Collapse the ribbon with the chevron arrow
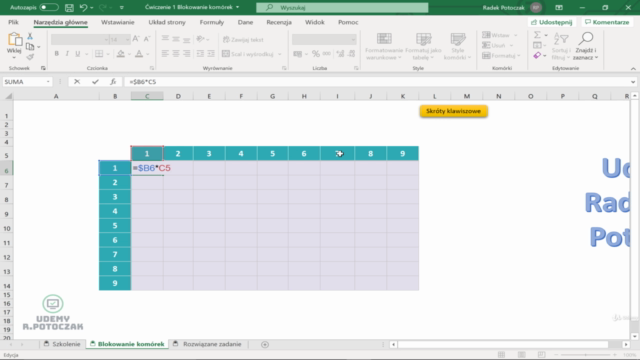Image resolution: width=640 pixels, height=360 pixels. 633,69
